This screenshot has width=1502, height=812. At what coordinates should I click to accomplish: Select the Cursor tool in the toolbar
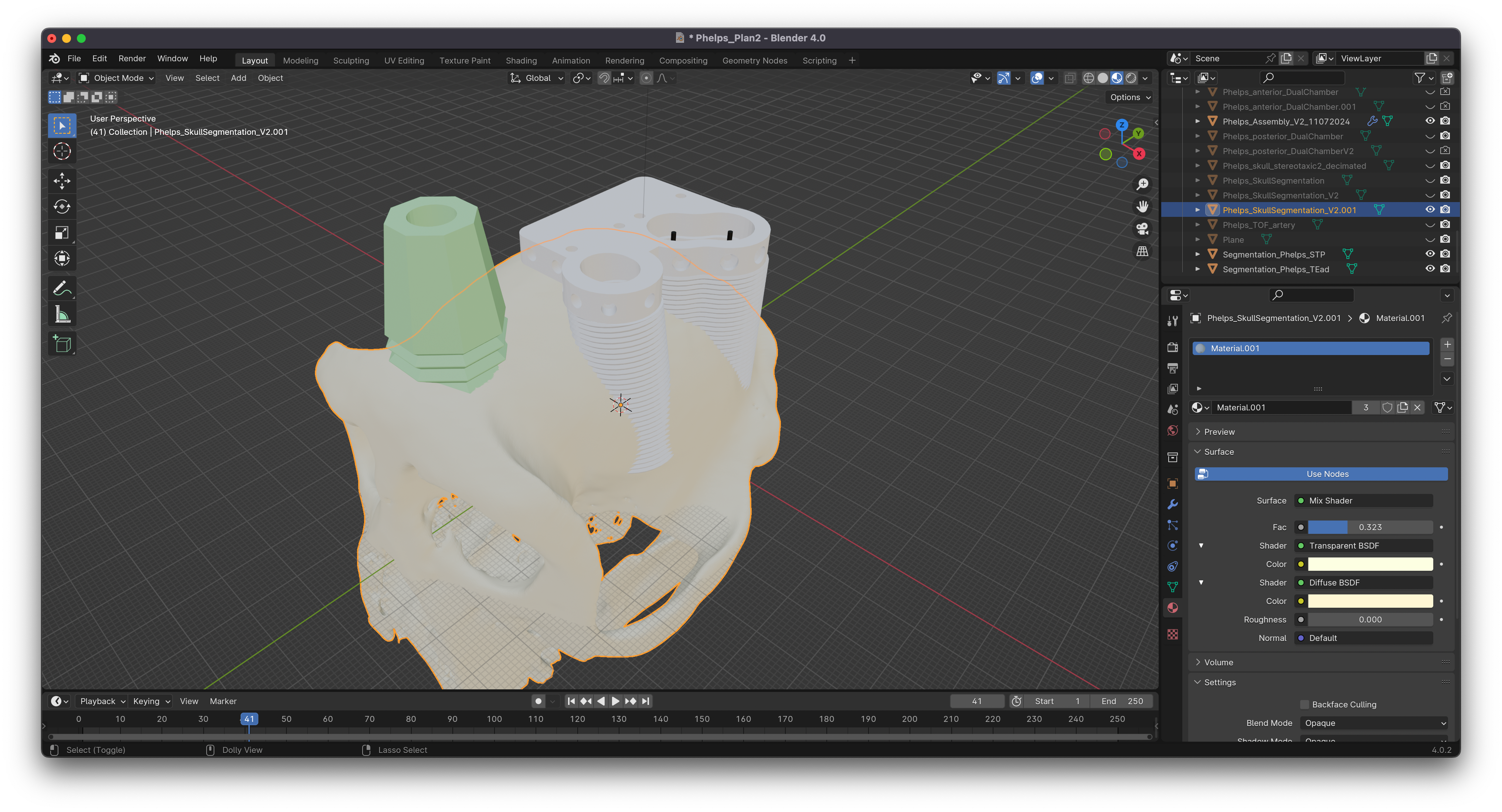pyautogui.click(x=62, y=151)
